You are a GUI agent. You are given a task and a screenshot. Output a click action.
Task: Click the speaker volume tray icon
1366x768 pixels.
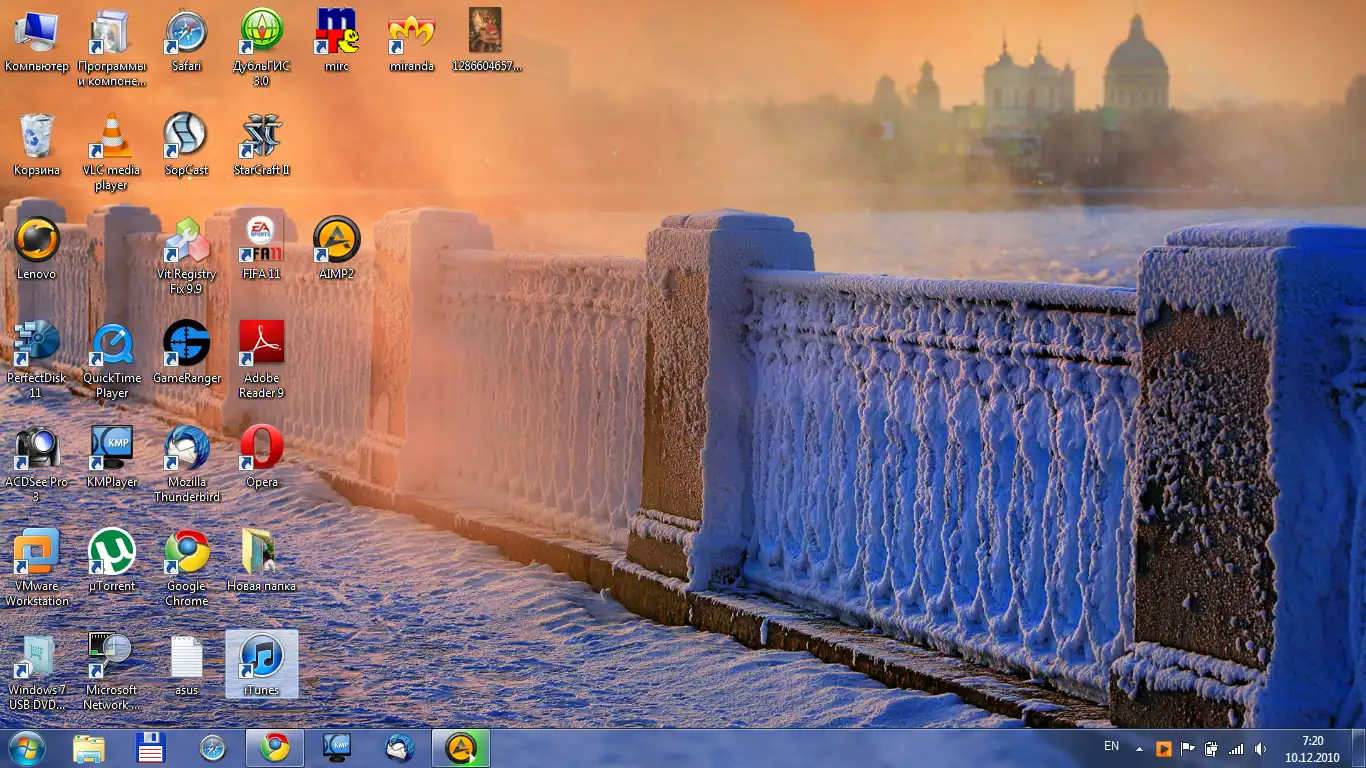tap(1260, 748)
